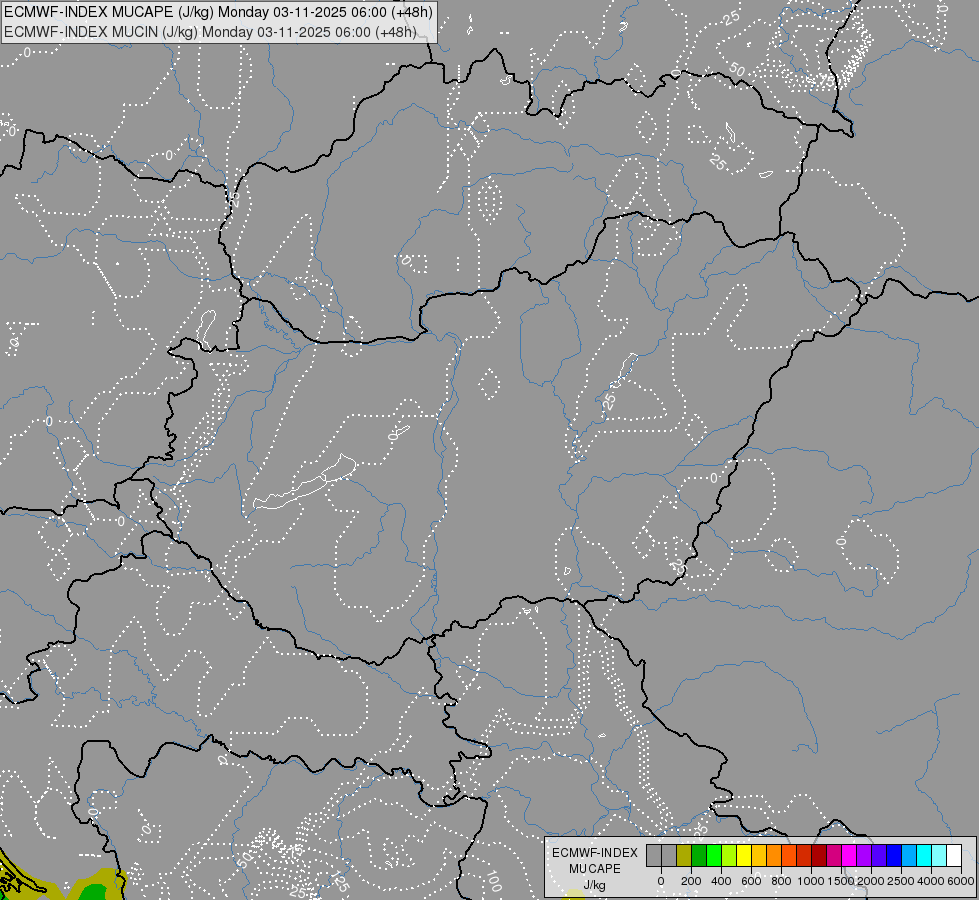Screen dimensions: 979x900
Task: Select the pure blue legend swatch
Action: click(x=895, y=855)
